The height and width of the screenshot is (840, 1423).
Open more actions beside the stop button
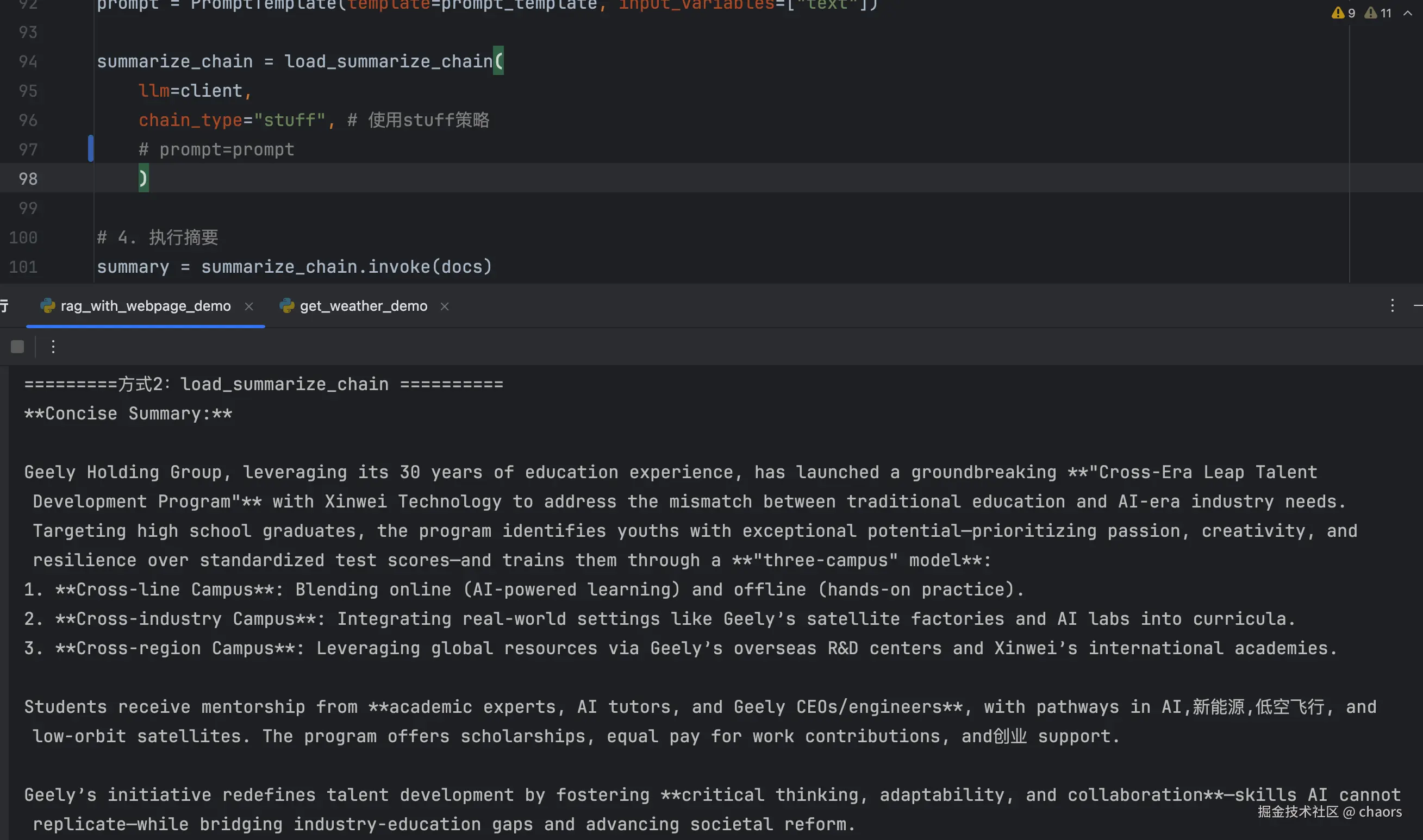pyautogui.click(x=53, y=347)
